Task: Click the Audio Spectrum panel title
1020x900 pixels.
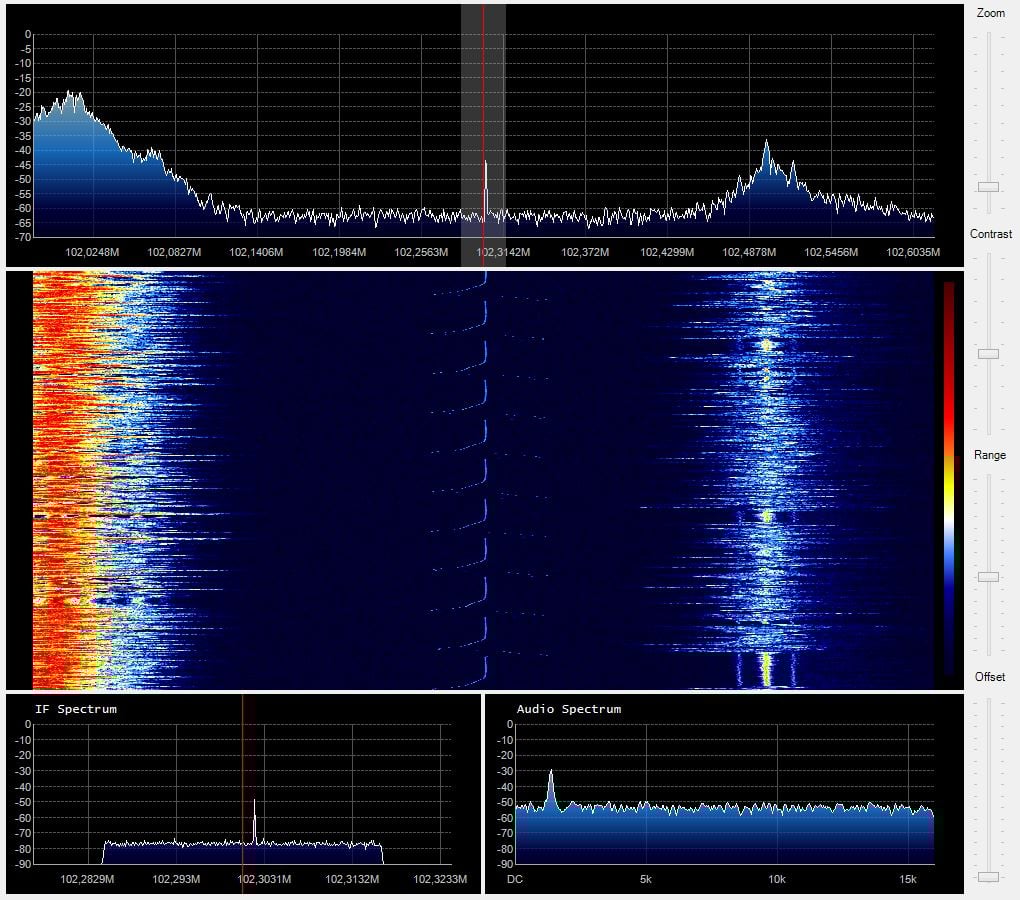Action: click(569, 709)
